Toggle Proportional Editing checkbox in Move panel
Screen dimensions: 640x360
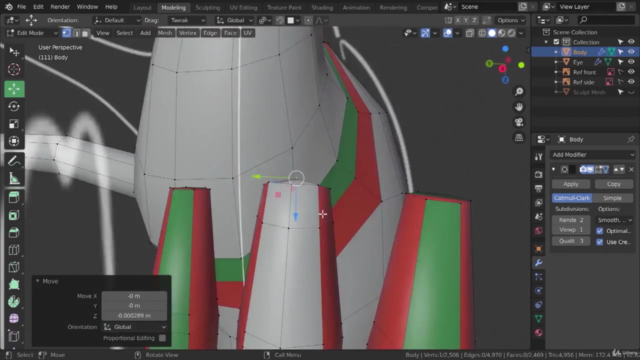pos(162,338)
